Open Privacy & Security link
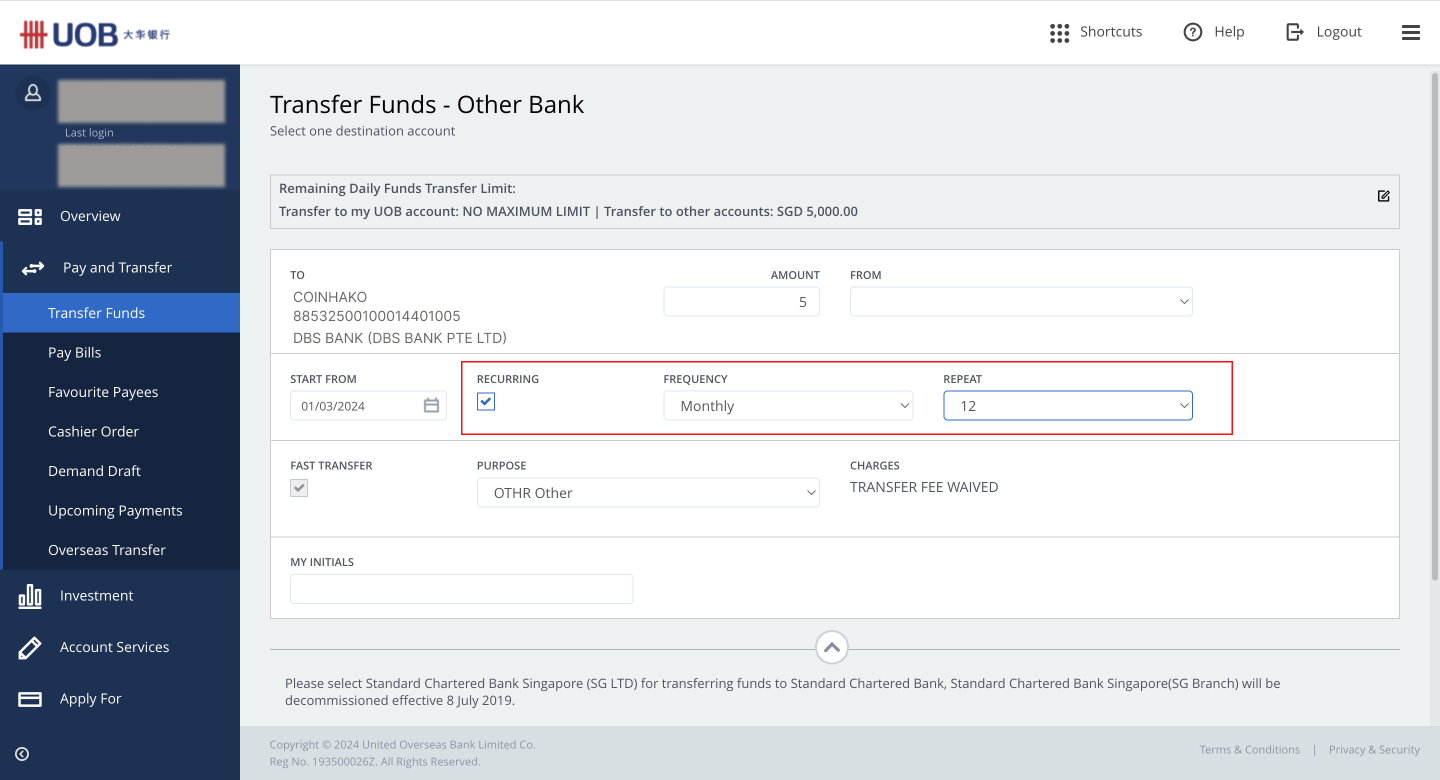The width and height of the screenshot is (1440, 780). [x=1374, y=750]
